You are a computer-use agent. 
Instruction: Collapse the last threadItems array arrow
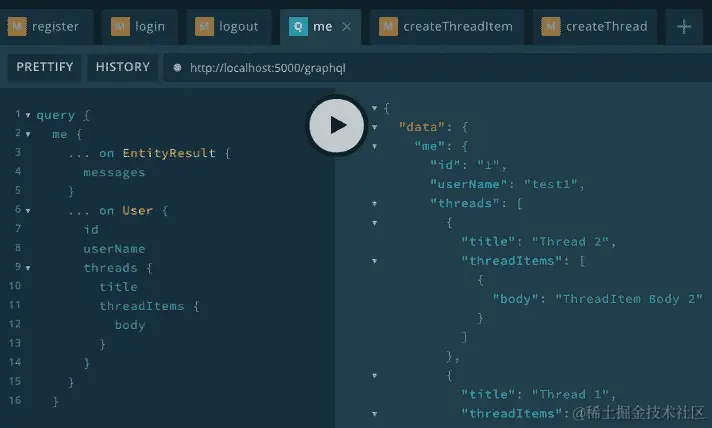pyautogui.click(x=375, y=413)
